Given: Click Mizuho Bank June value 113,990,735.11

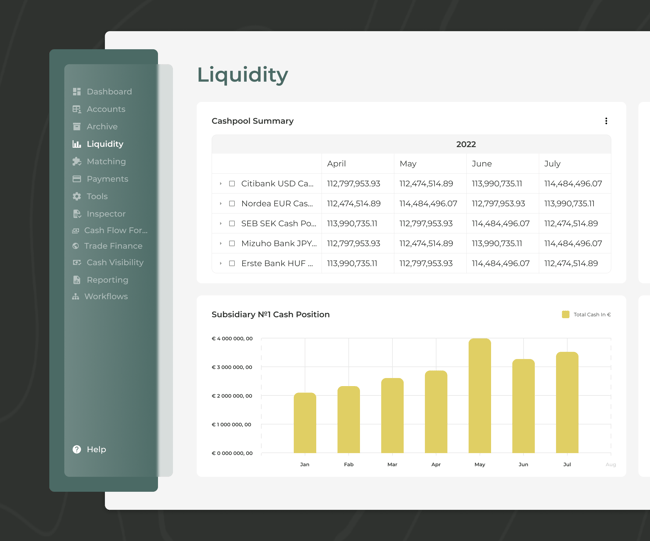Looking at the screenshot, I should (x=497, y=243).
